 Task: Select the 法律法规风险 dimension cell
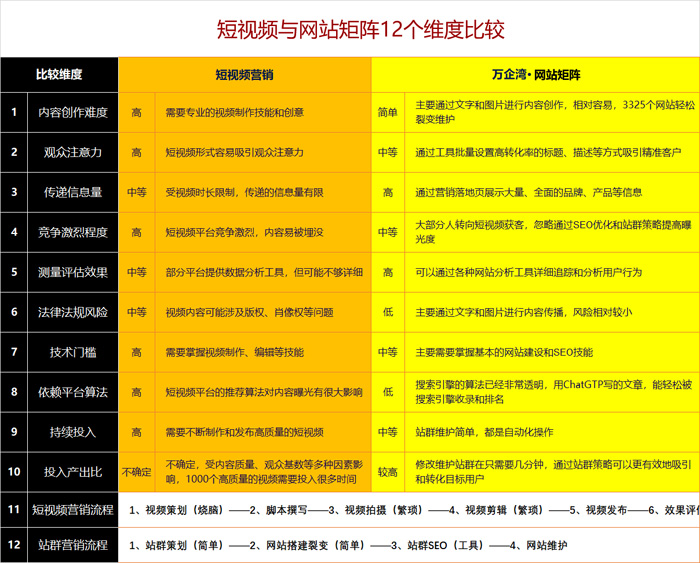(72, 312)
